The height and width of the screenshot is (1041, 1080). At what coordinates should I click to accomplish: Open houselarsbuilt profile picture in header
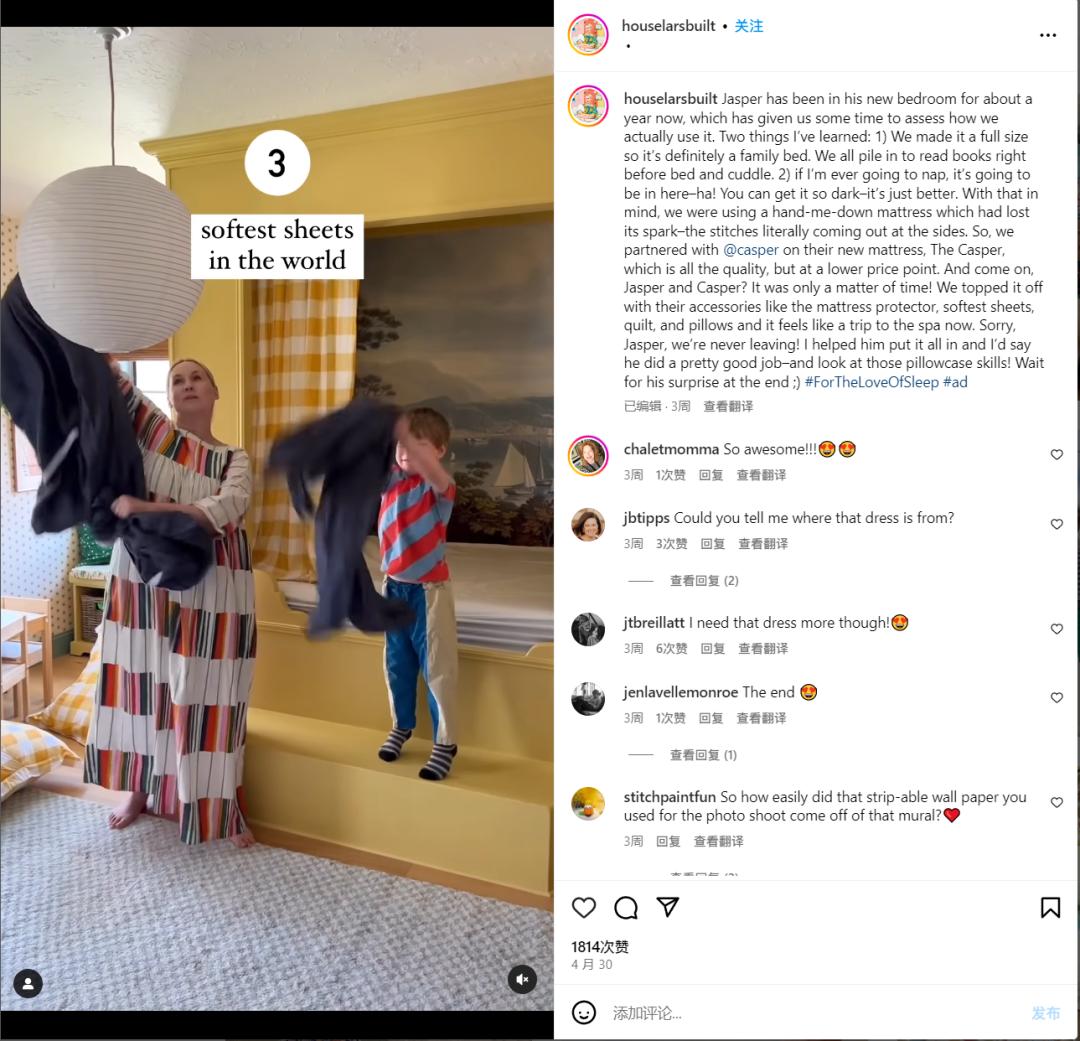588,34
